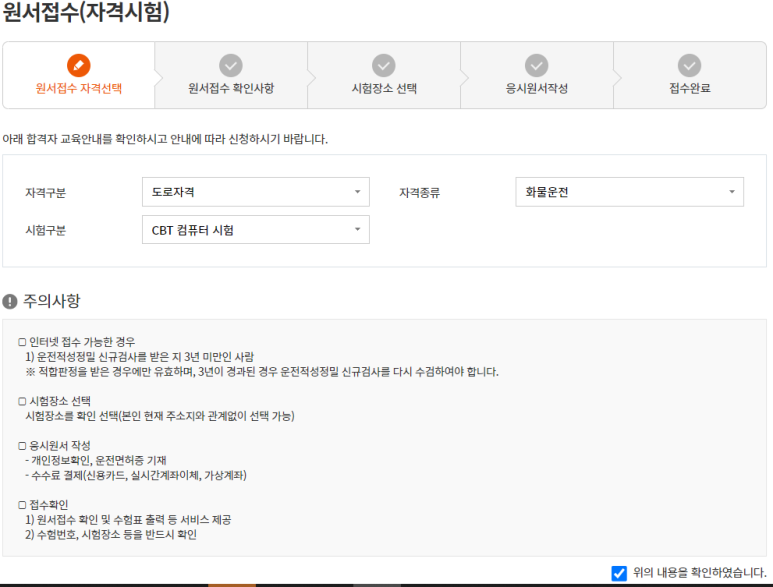Viewport: 773px width, 587px height.
Task: Click the 위의 내용을 확인하였습니다 label text
Action: point(699,573)
